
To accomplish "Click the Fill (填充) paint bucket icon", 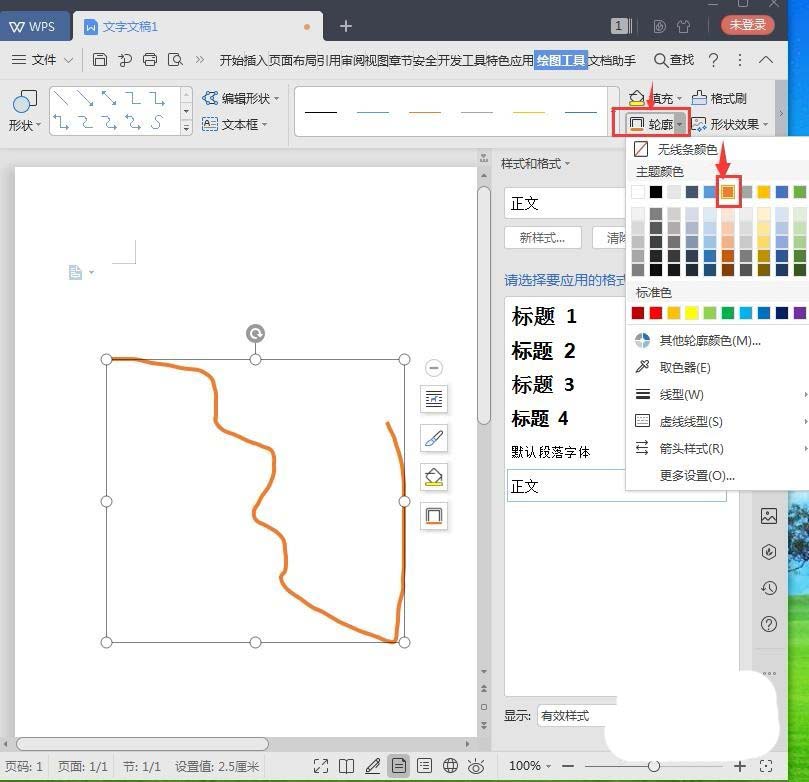I will coord(637,97).
